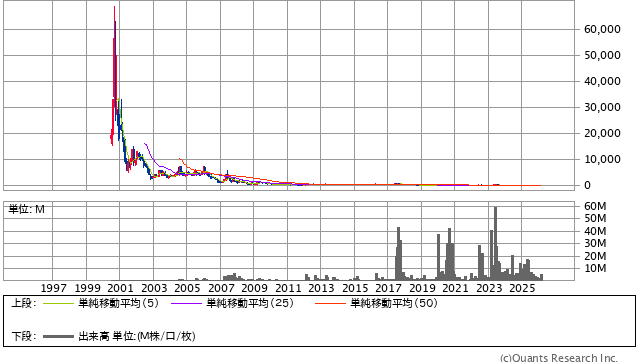
Task: Click the 2017 year label
Action: click(x=388, y=288)
